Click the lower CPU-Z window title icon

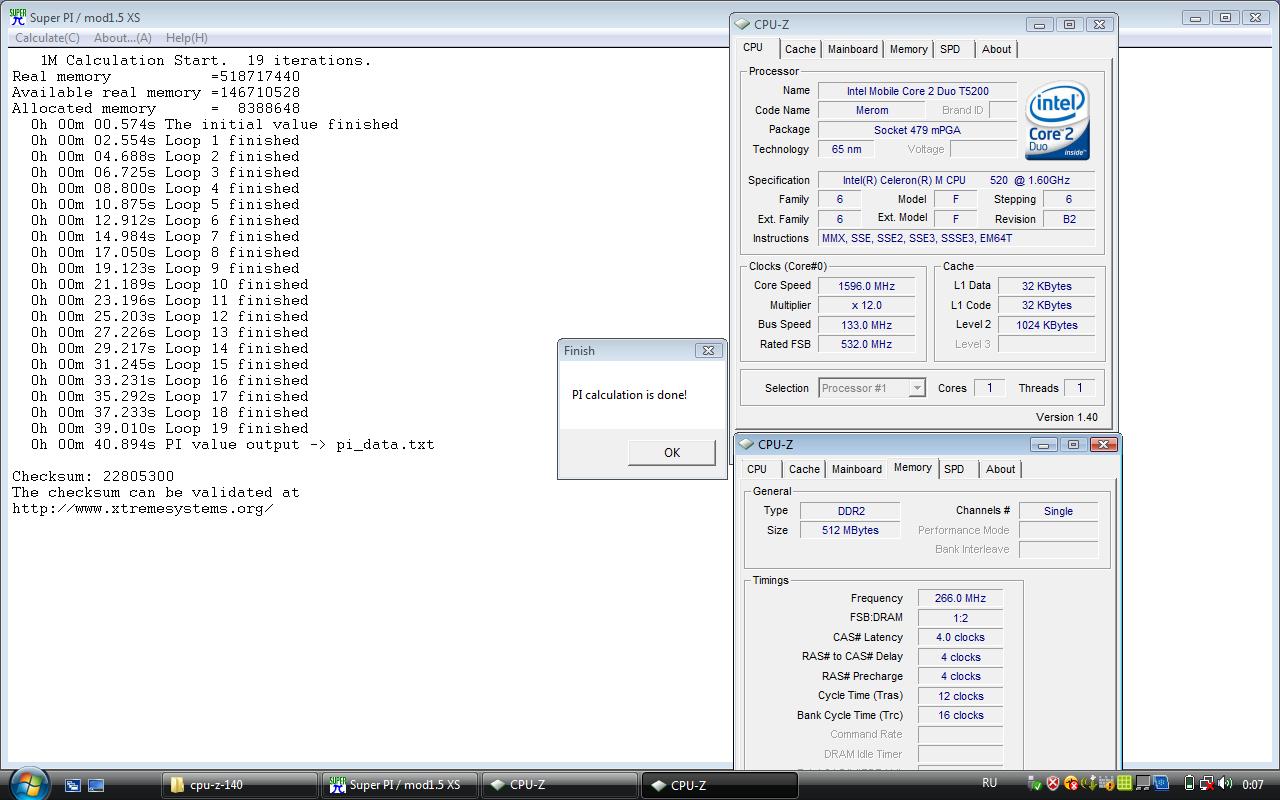(x=745, y=444)
